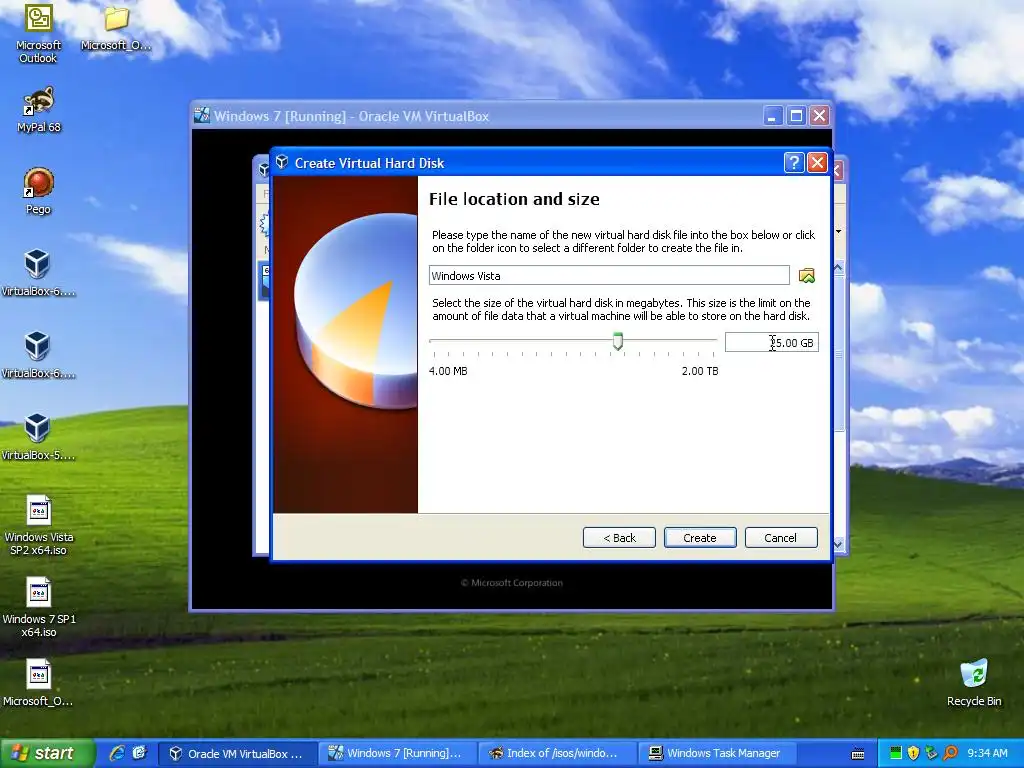Click the VirtualBox cube icon in dialog title

(x=281, y=162)
